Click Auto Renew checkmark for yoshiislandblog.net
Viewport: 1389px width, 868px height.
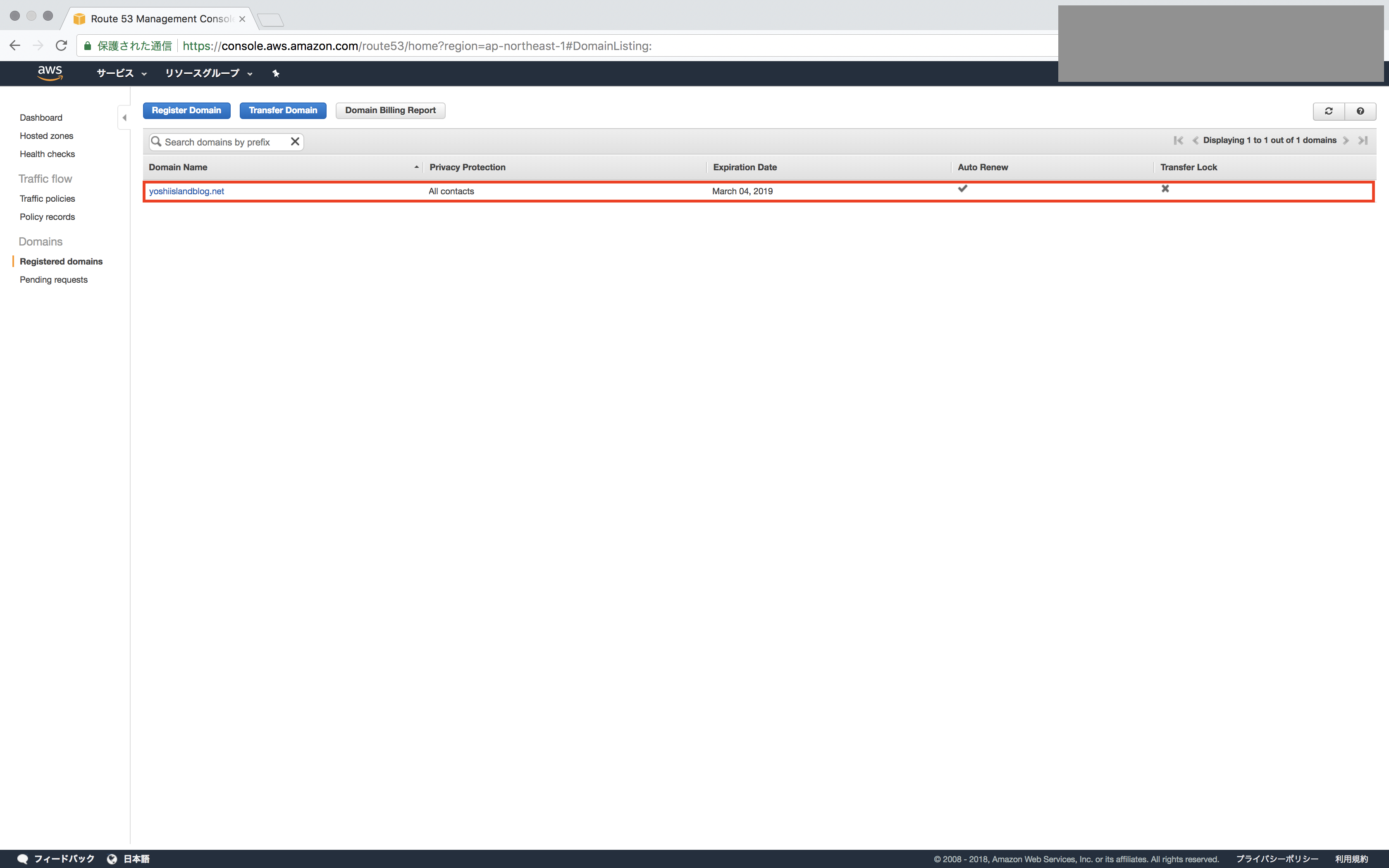pos(962,188)
